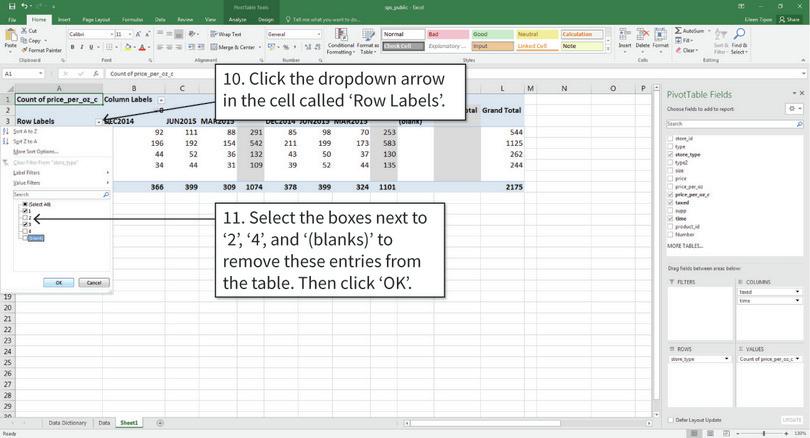This screenshot has width=810, height=438.
Task: Check the box next to item '2'
Action: click(24, 218)
